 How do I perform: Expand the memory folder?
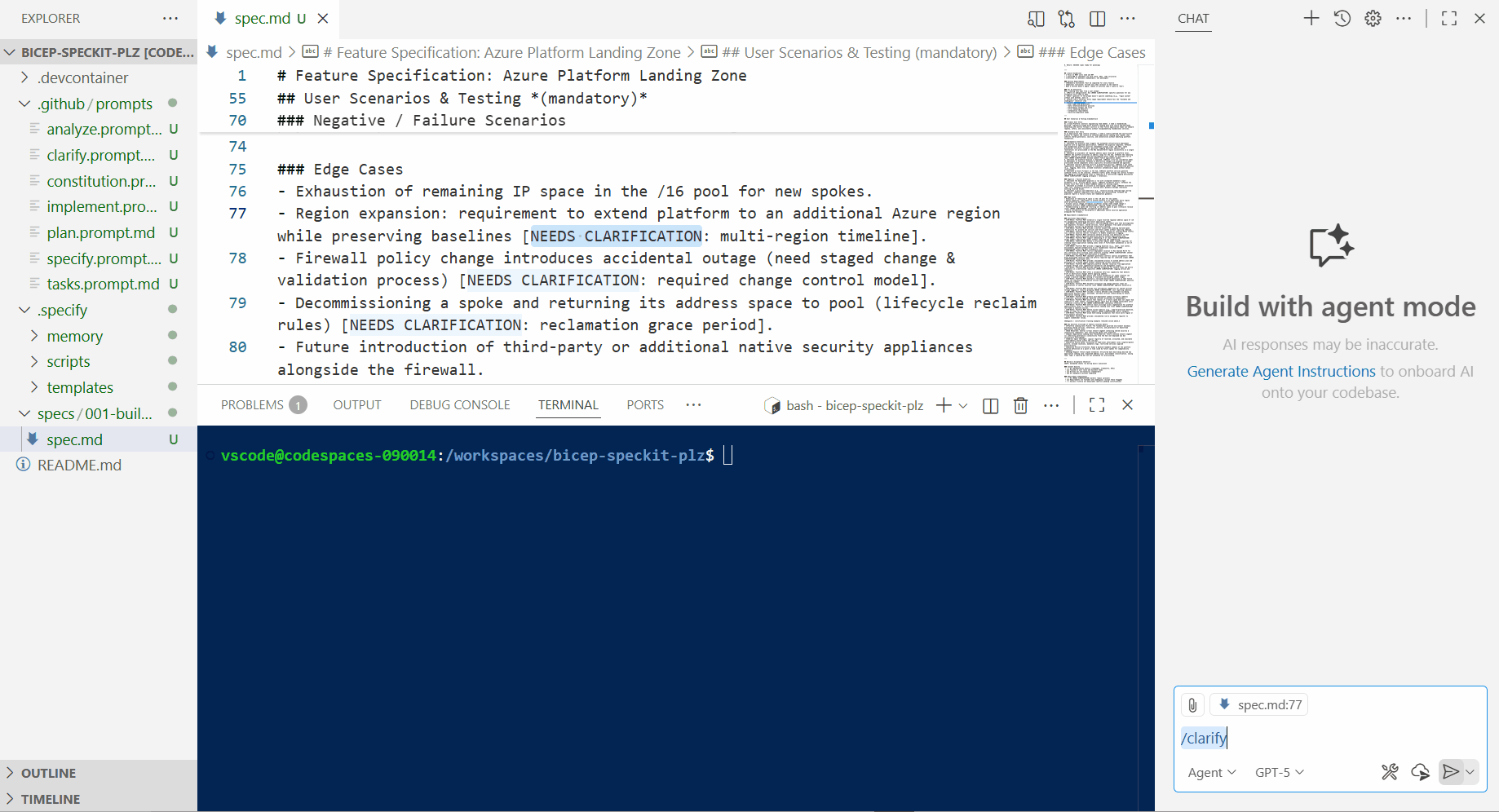coord(74,336)
